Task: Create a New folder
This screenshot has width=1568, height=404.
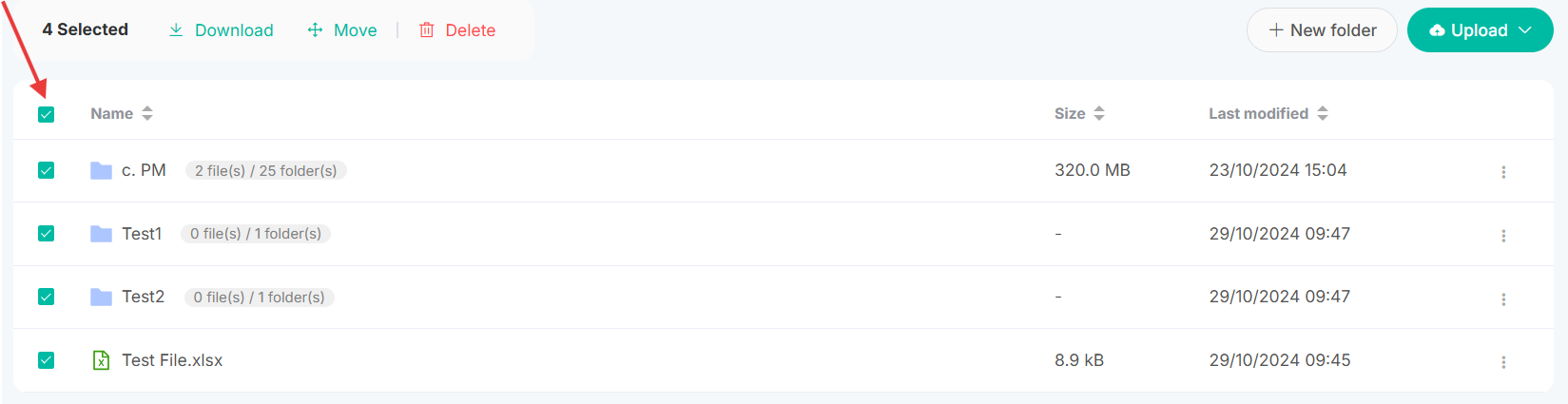Action: coord(1322,30)
